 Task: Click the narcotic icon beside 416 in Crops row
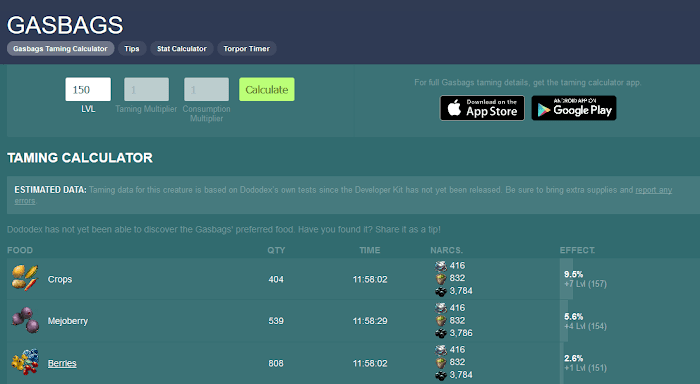(x=441, y=266)
